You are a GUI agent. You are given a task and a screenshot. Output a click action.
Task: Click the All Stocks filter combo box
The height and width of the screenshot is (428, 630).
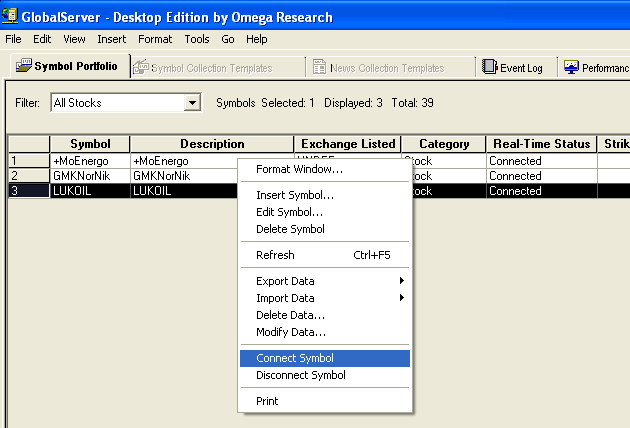[126, 103]
